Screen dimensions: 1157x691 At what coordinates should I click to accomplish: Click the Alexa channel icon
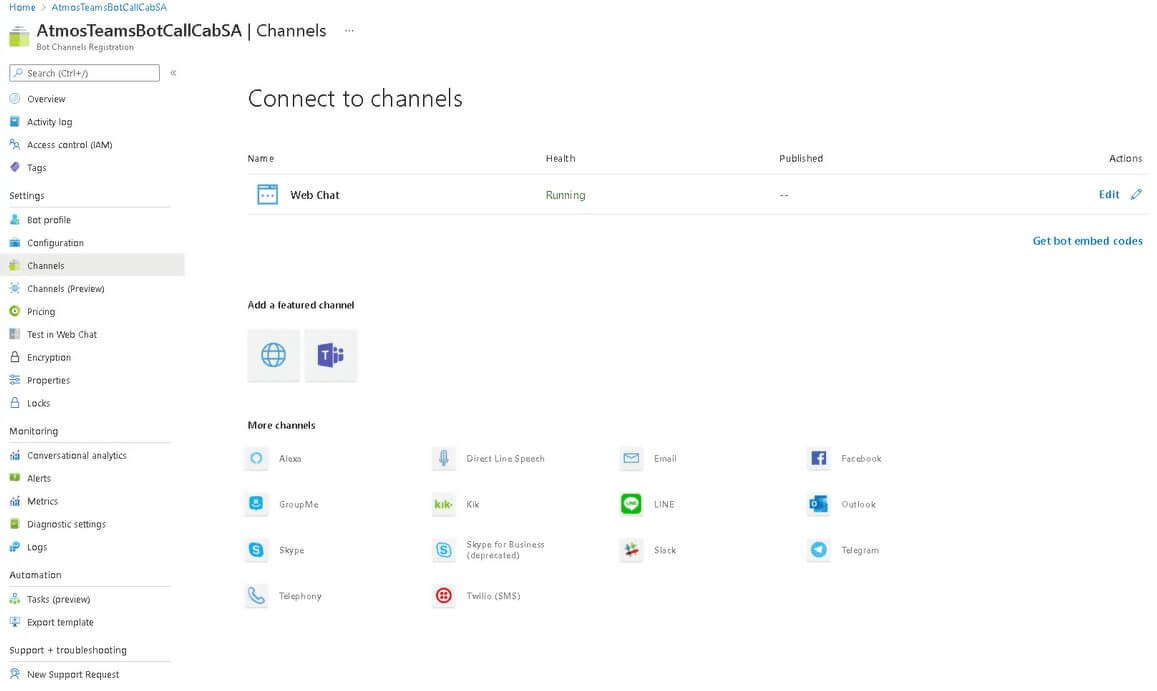click(257, 458)
